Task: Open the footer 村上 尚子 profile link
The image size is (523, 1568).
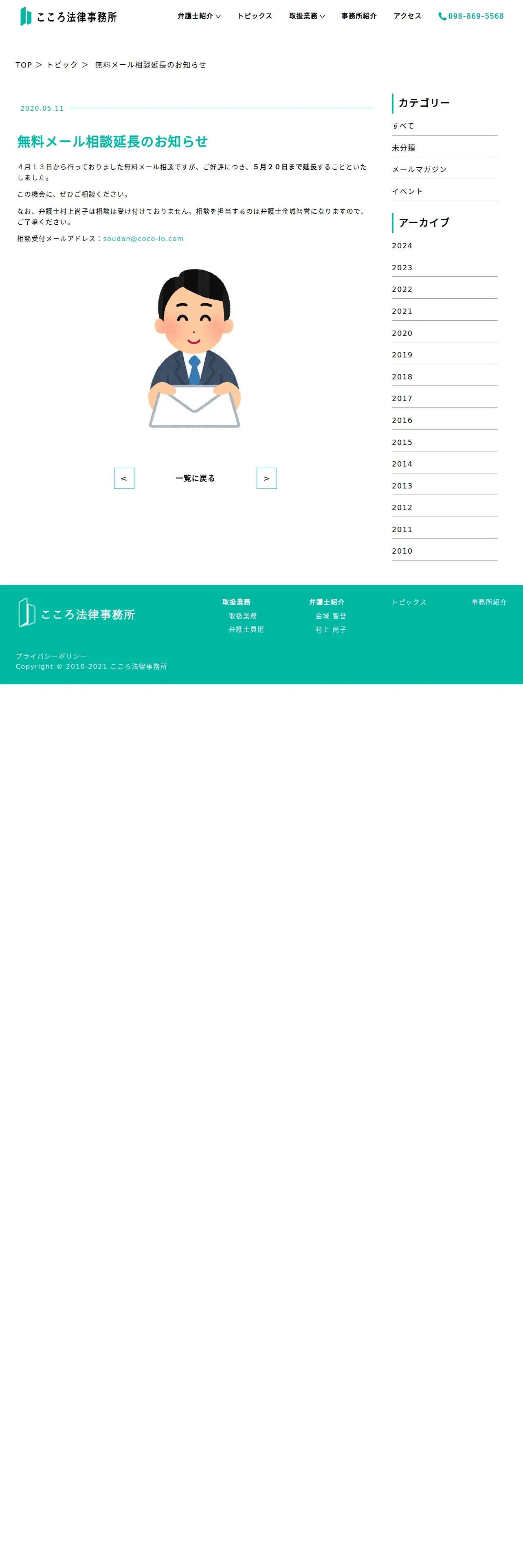Action: point(331,629)
